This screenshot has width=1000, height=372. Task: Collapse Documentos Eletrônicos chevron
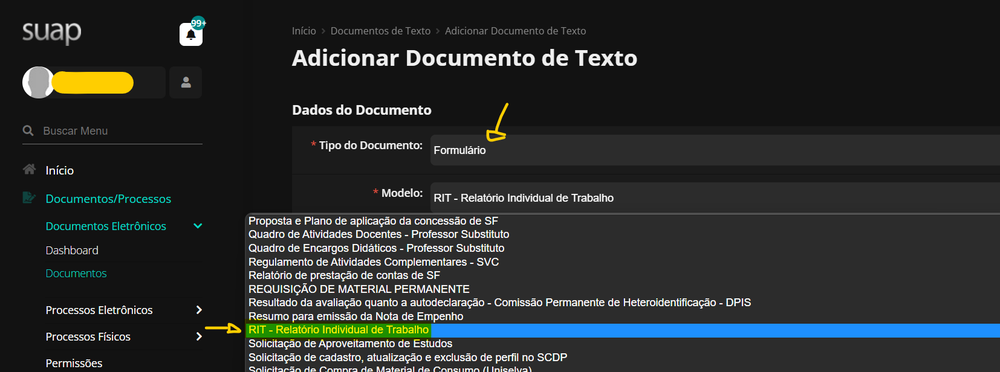tap(198, 226)
